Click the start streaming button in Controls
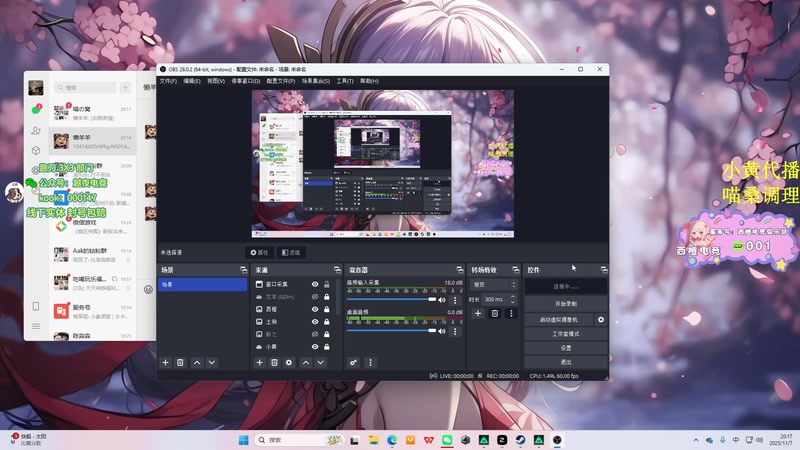This screenshot has height=450, width=800. point(566,286)
